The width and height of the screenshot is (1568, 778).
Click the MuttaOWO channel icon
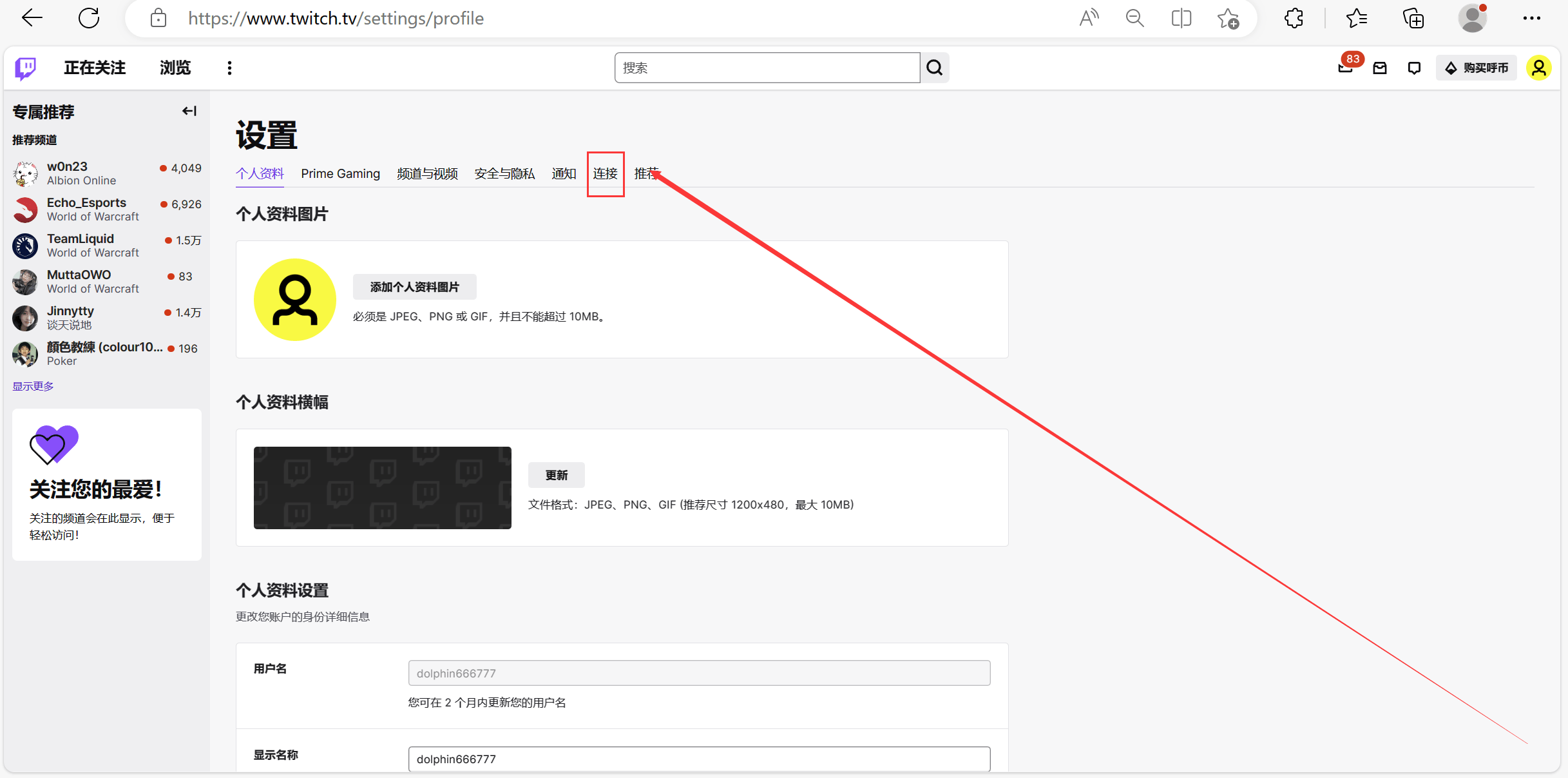[x=25, y=280]
